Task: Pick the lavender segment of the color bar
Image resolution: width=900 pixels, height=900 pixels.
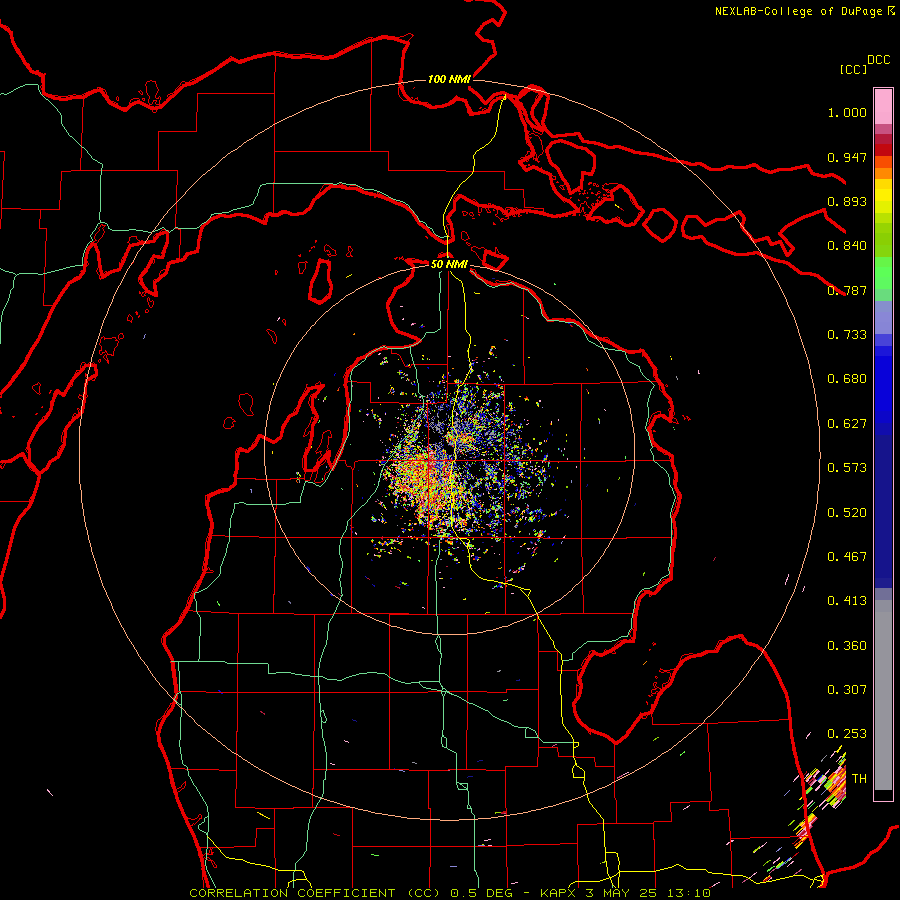Action: (x=883, y=317)
